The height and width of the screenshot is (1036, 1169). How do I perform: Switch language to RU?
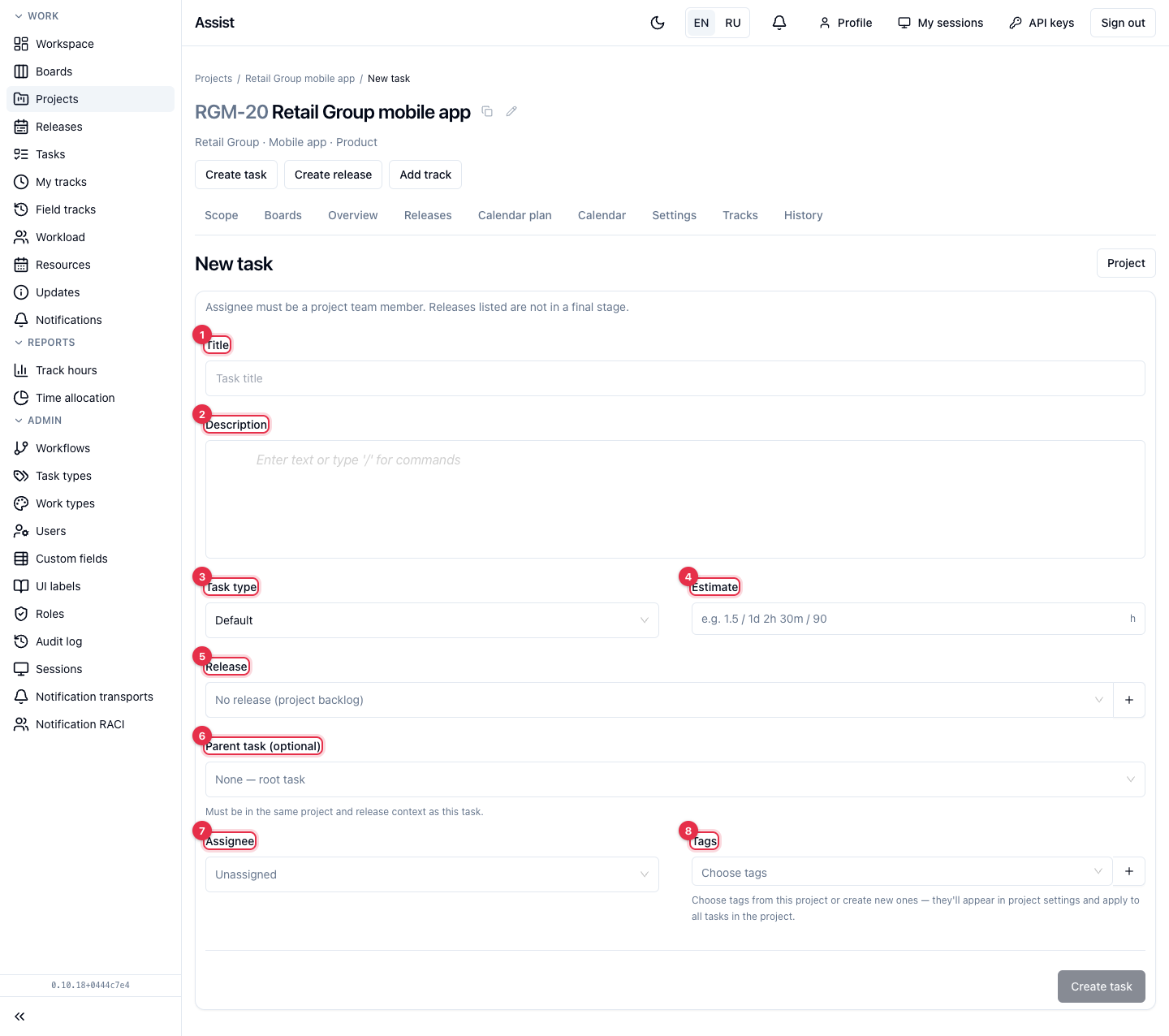click(733, 23)
